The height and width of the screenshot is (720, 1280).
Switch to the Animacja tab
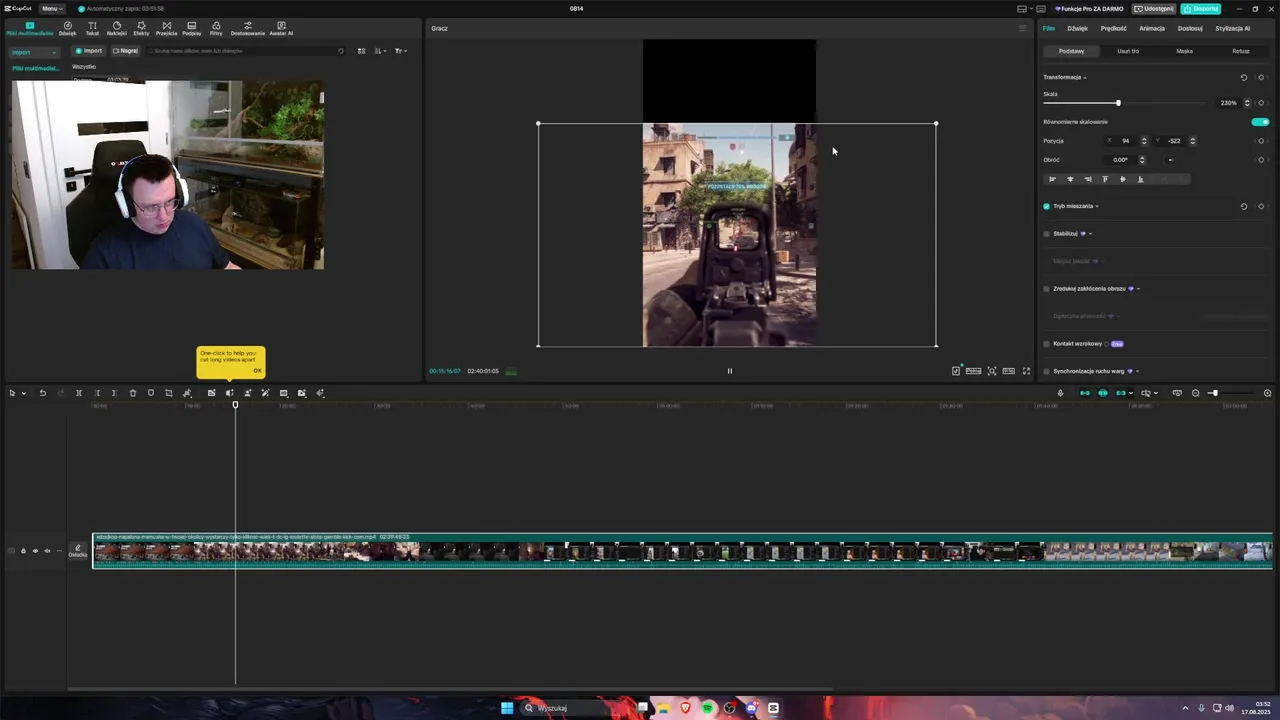tap(1152, 28)
